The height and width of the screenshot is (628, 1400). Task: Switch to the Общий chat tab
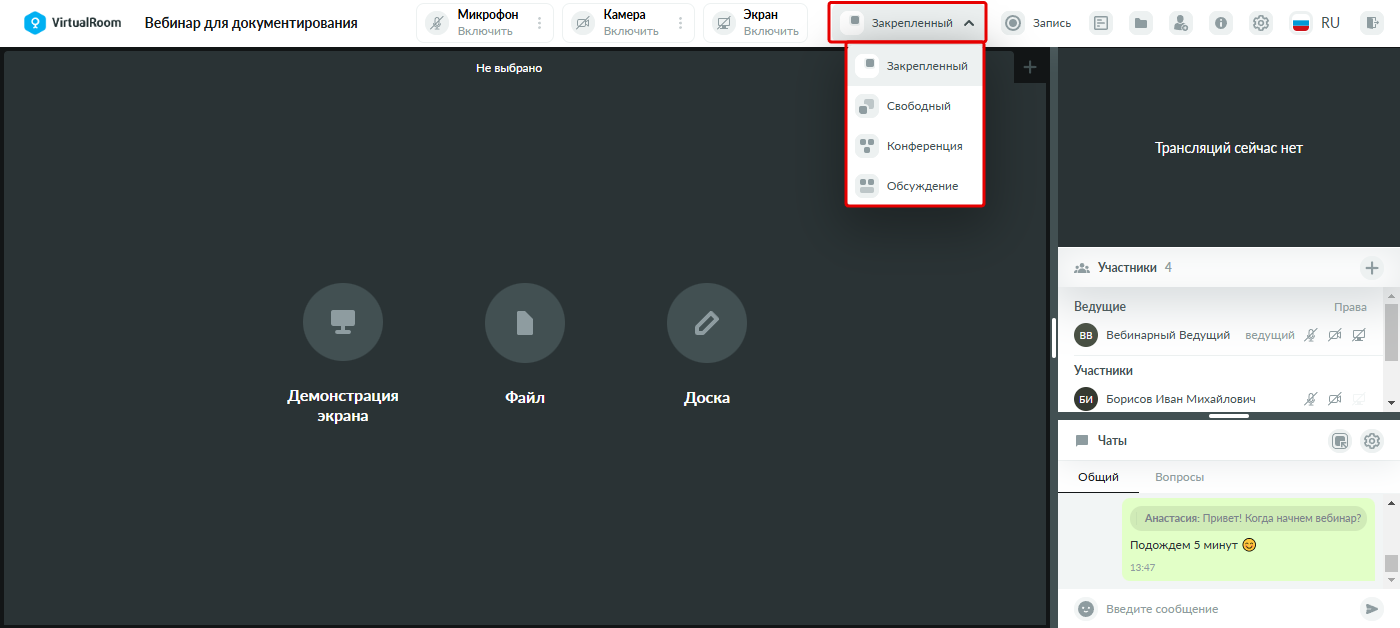(1098, 477)
